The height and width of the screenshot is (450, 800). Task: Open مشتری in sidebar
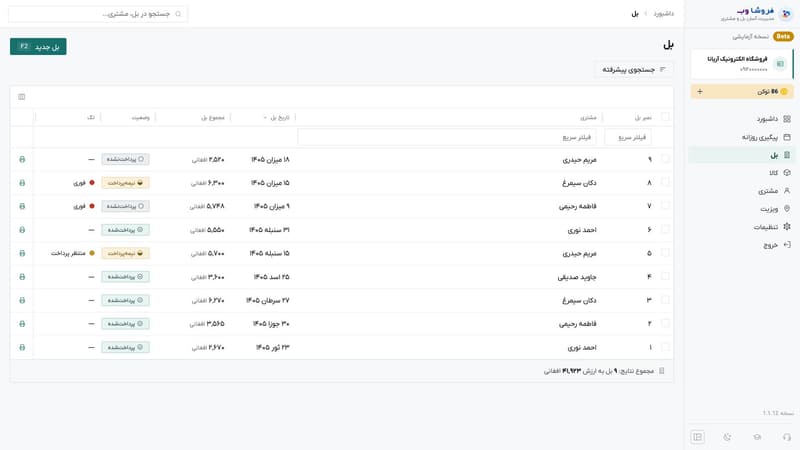(741, 191)
